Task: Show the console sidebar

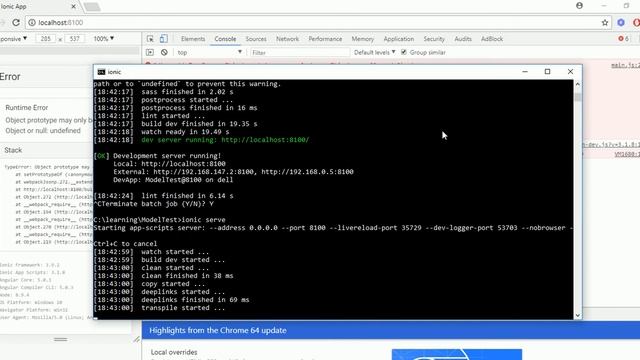Action: pyautogui.click(x=150, y=52)
